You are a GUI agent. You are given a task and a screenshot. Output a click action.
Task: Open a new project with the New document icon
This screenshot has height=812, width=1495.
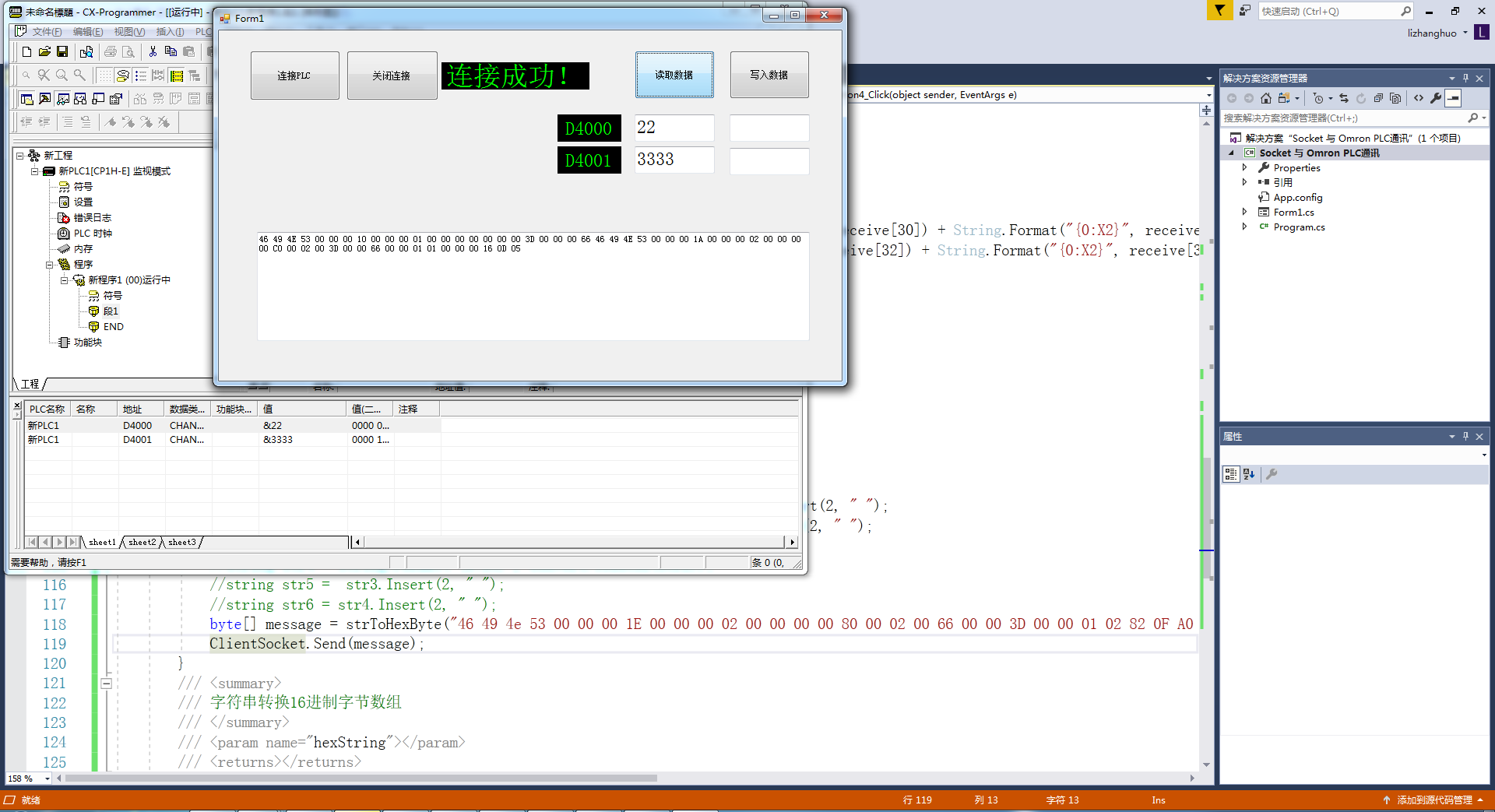(x=26, y=52)
